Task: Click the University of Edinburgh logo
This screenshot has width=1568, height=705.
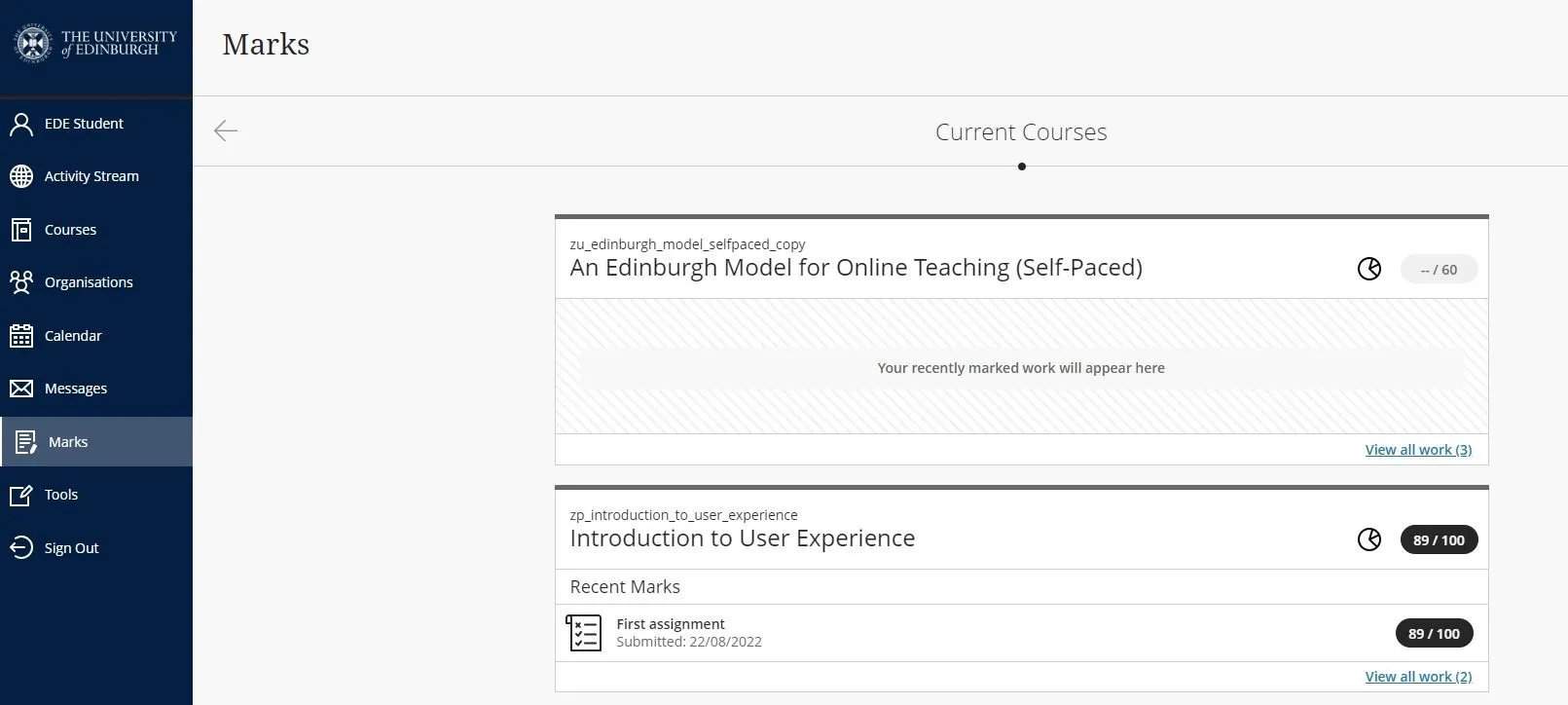Action: (95, 44)
